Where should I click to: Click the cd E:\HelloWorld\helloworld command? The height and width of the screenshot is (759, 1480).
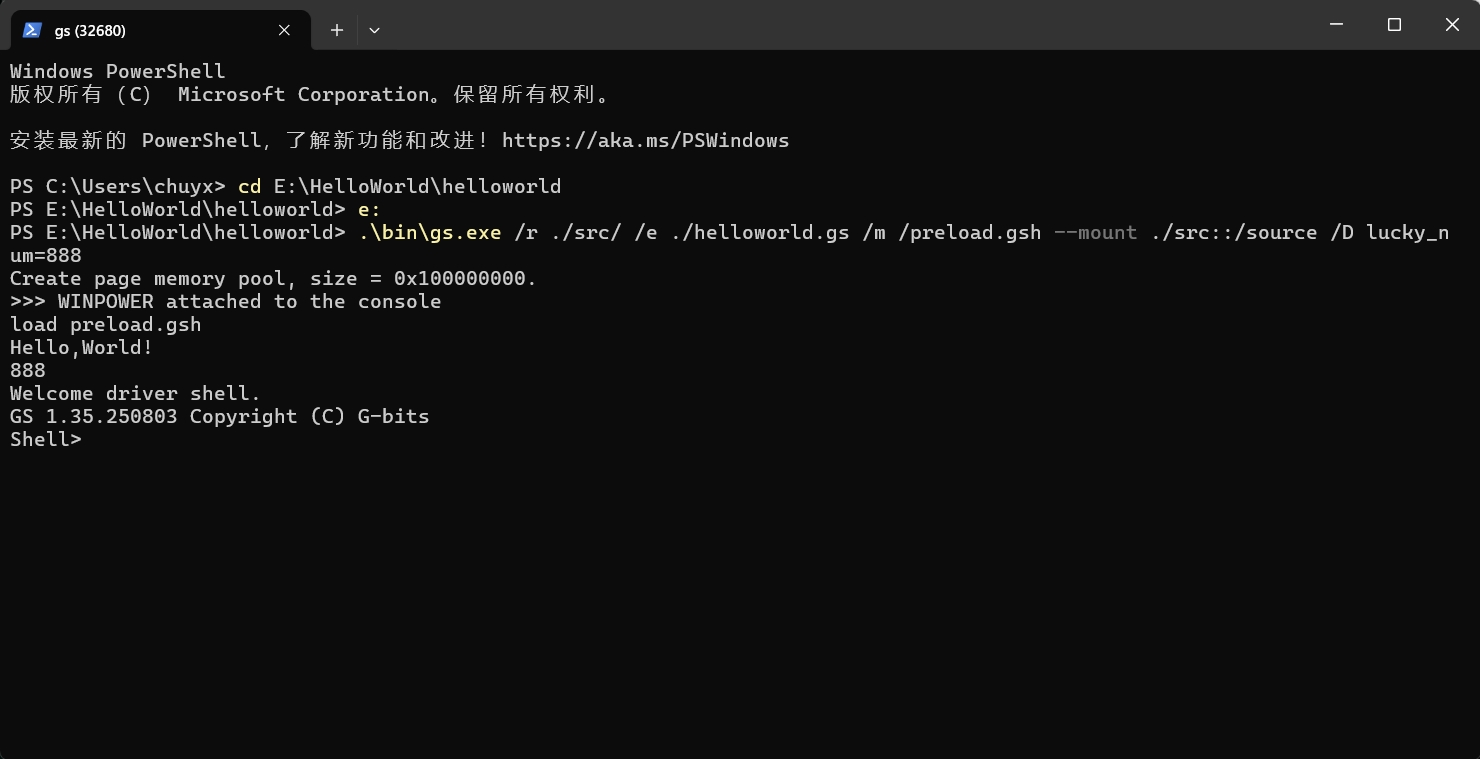(x=399, y=186)
